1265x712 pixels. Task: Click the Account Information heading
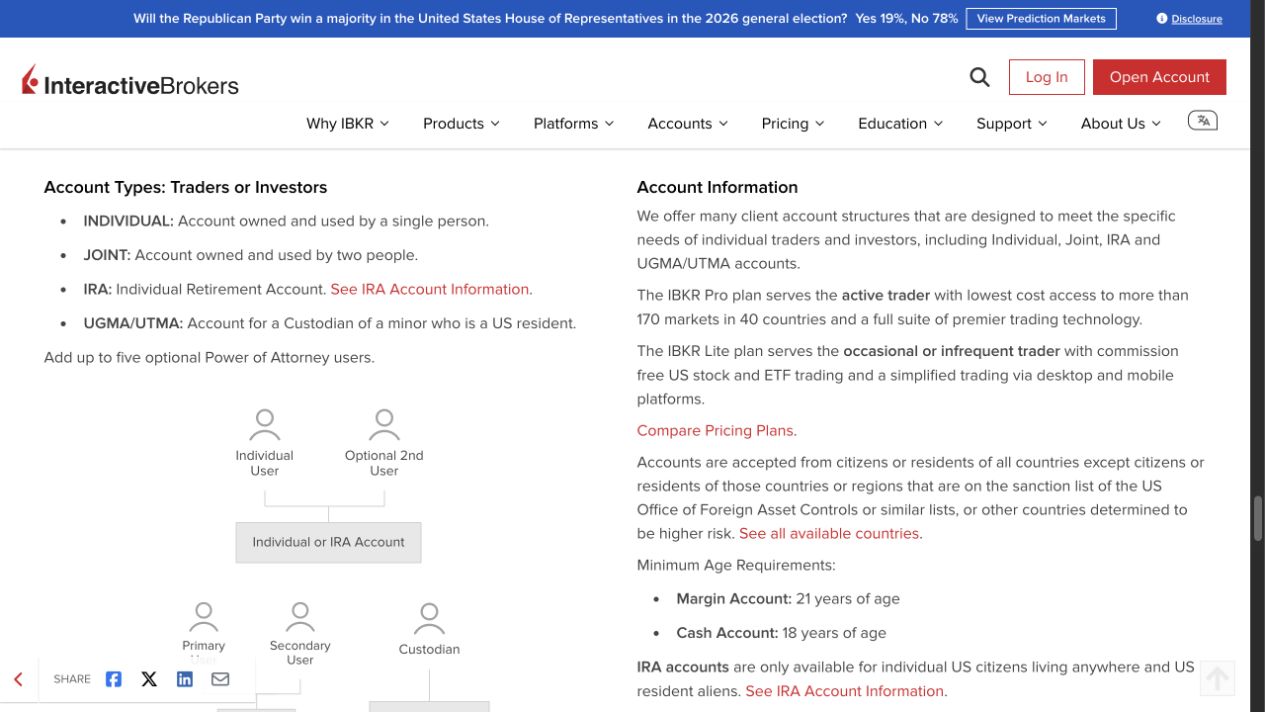pos(717,187)
